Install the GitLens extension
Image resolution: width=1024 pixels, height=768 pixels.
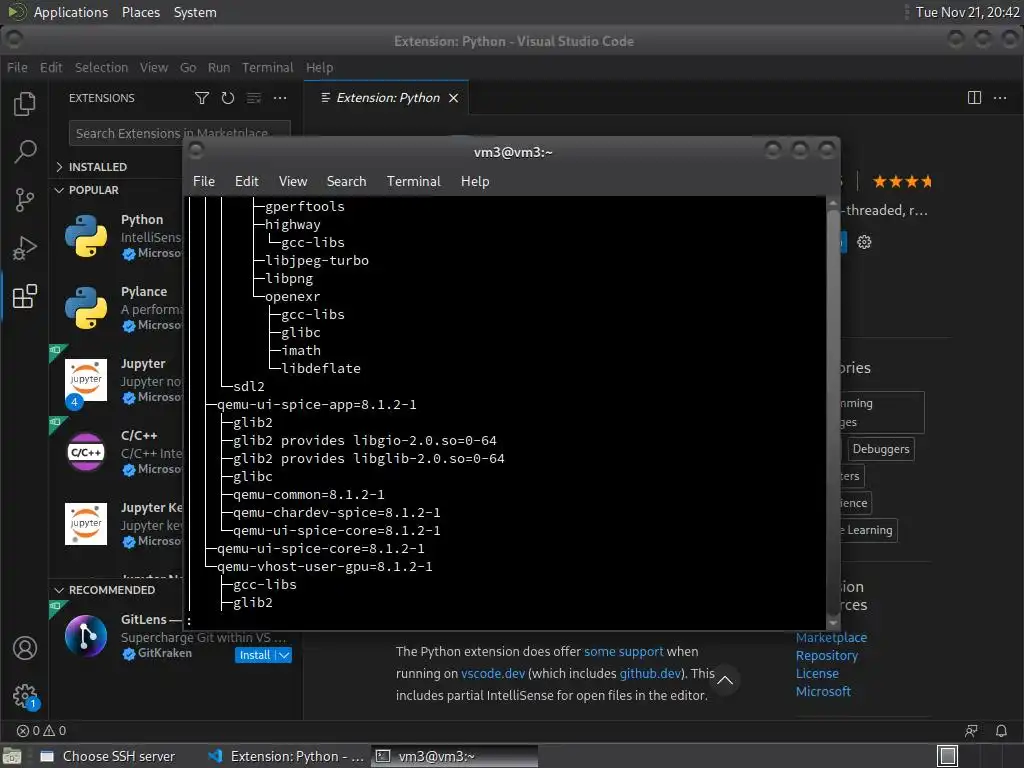(255, 655)
